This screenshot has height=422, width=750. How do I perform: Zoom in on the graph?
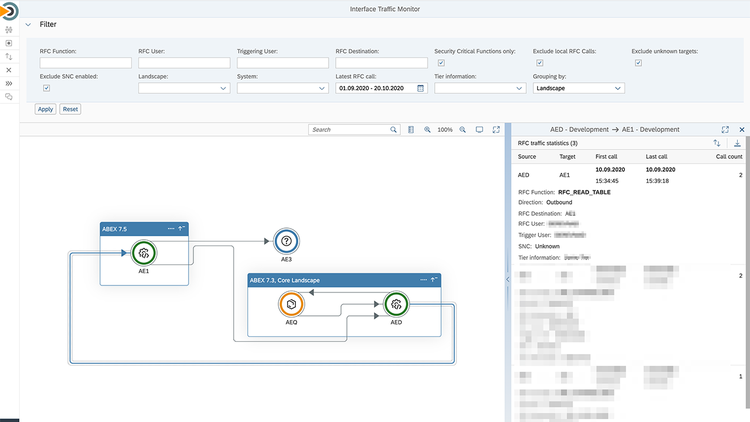(x=427, y=130)
